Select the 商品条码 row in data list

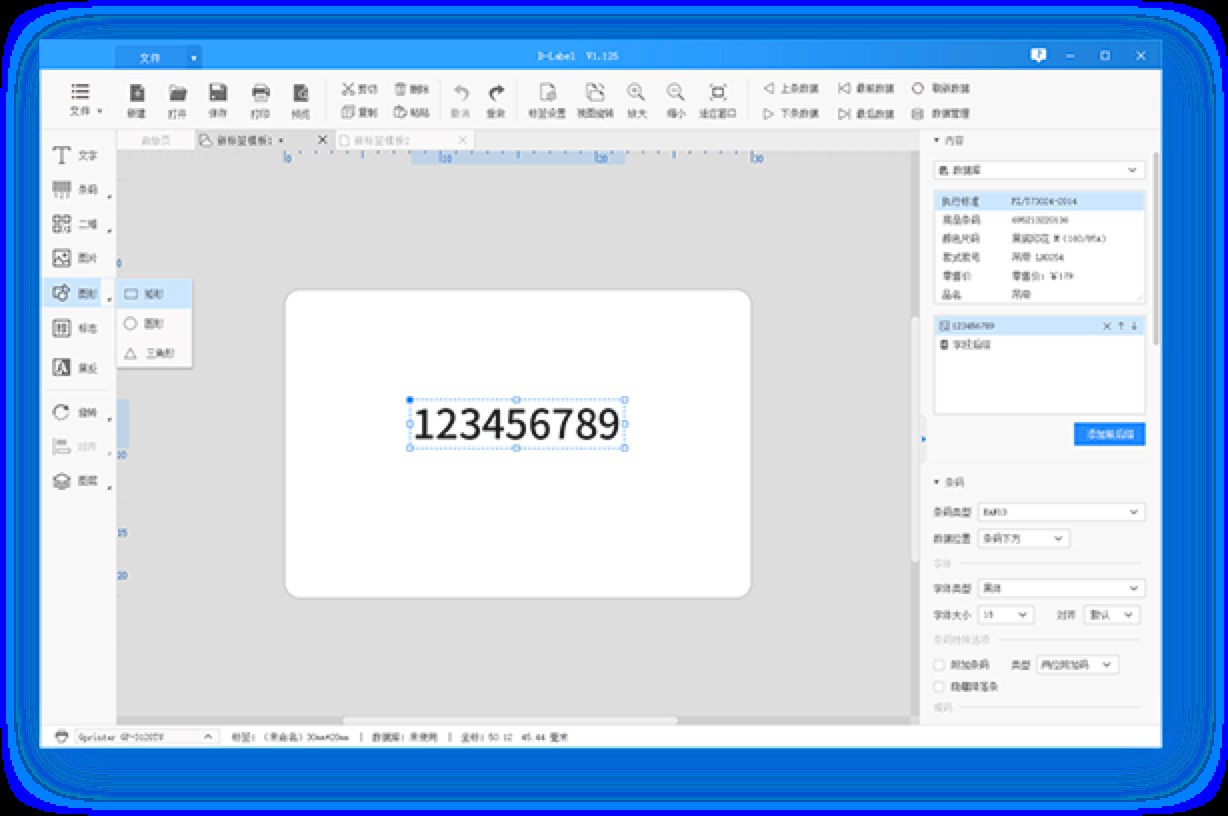1038,220
